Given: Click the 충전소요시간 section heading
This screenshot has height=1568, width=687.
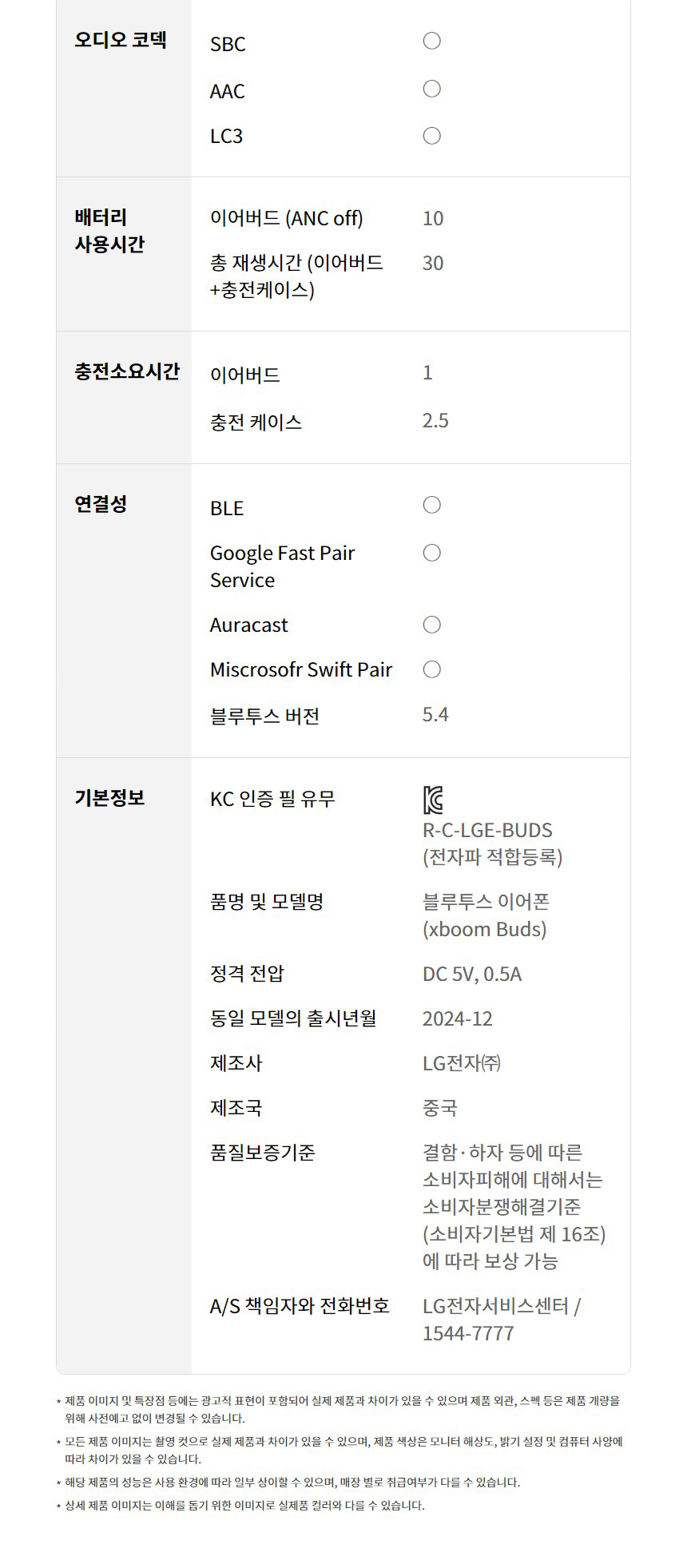Looking at the screenshot, I should coord(127,371).
